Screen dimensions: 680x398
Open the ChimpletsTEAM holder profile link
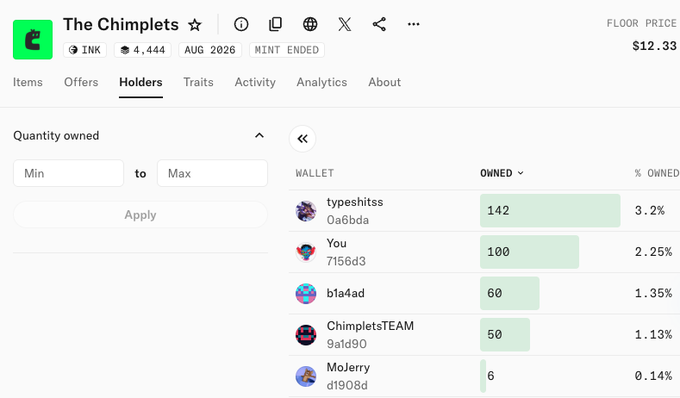coord(370,326)
